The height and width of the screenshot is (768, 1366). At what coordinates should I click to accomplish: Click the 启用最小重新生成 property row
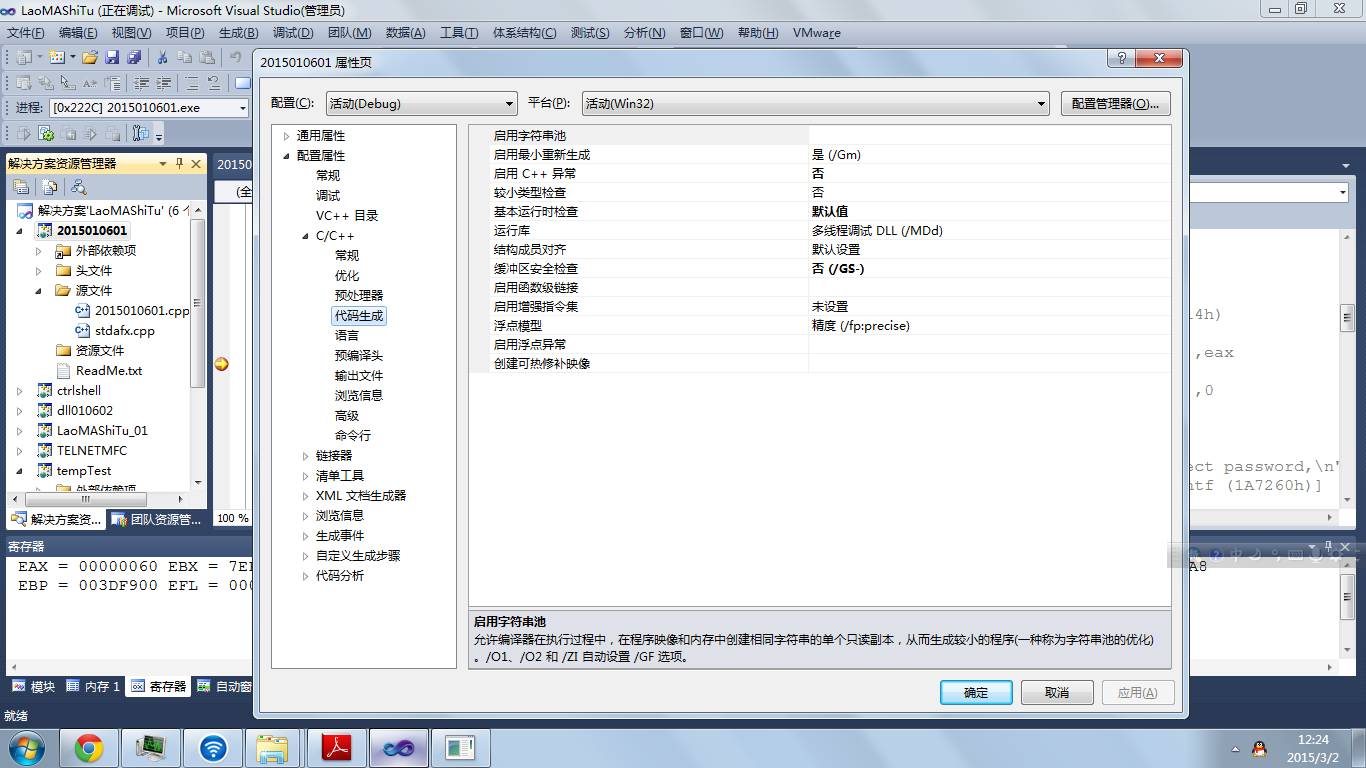tap(820, 155)
